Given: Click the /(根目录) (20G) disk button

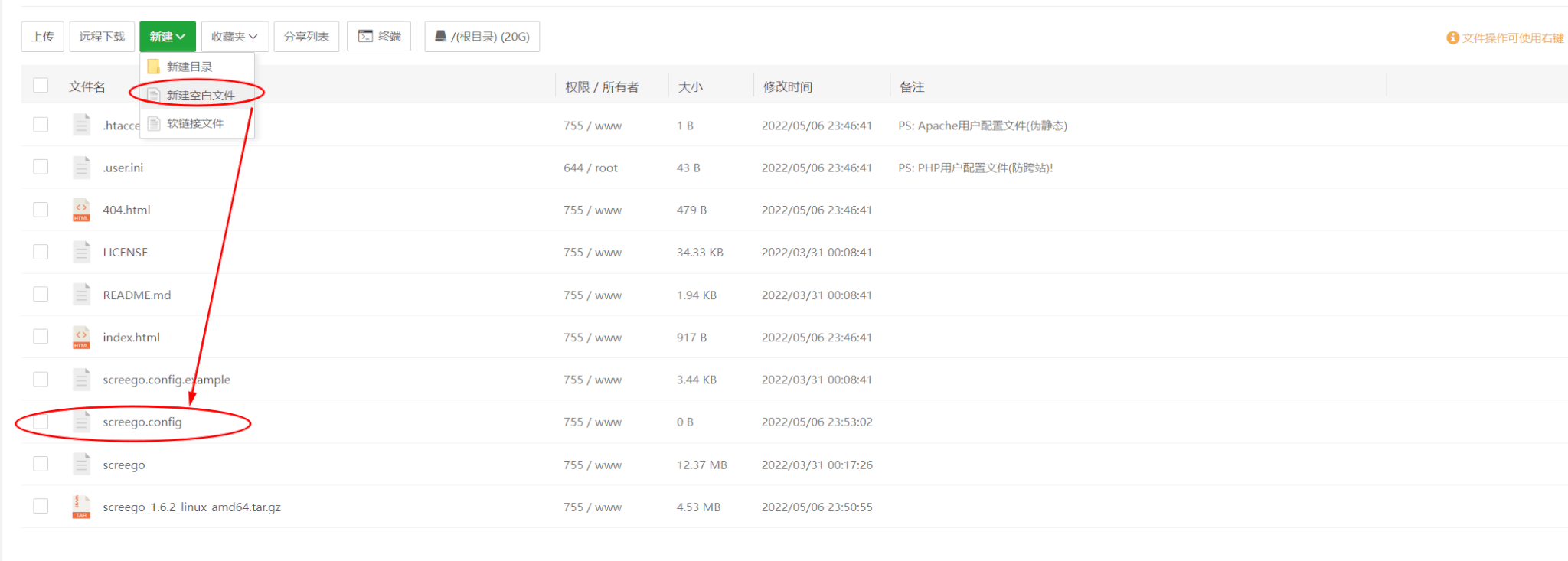Looking at the screenshot, I should [482, 36].
